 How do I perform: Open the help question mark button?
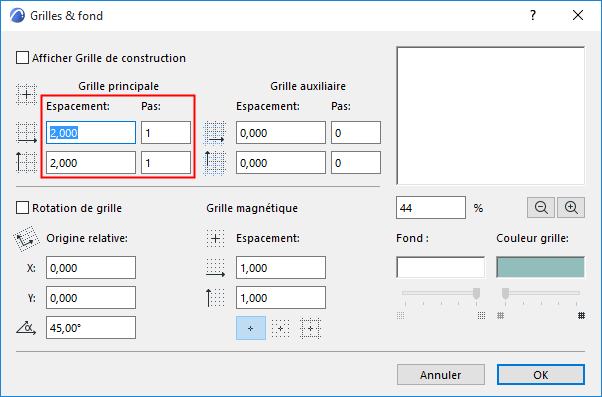[533, 15]
